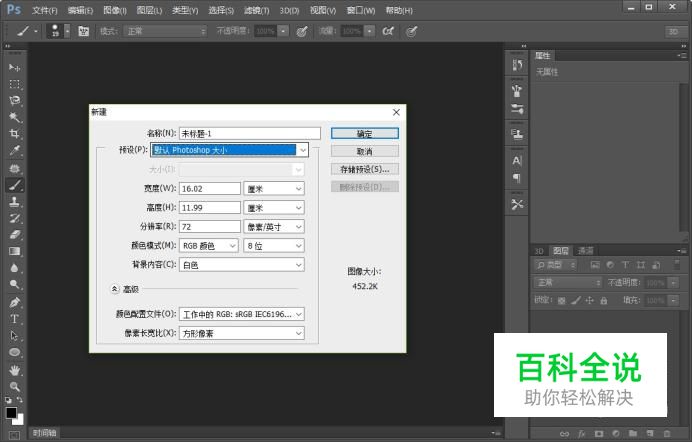Open the Character panel icon
The image size is (692, 442).
[517, 160]
